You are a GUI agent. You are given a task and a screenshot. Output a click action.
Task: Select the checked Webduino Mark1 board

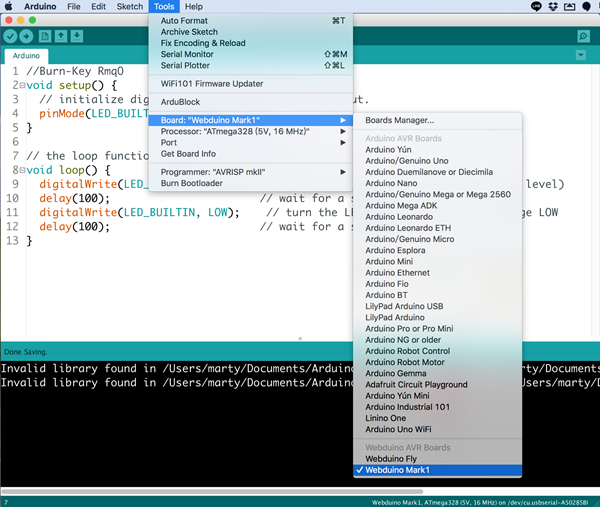(397, 470)
